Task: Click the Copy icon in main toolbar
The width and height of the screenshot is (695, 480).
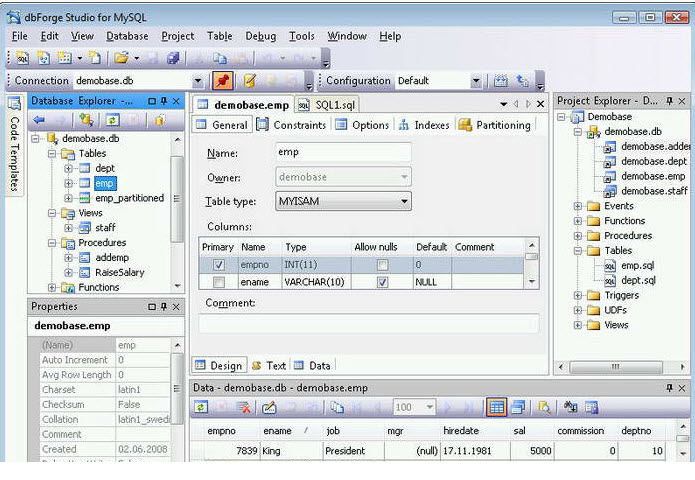Action: coord(219,58)
